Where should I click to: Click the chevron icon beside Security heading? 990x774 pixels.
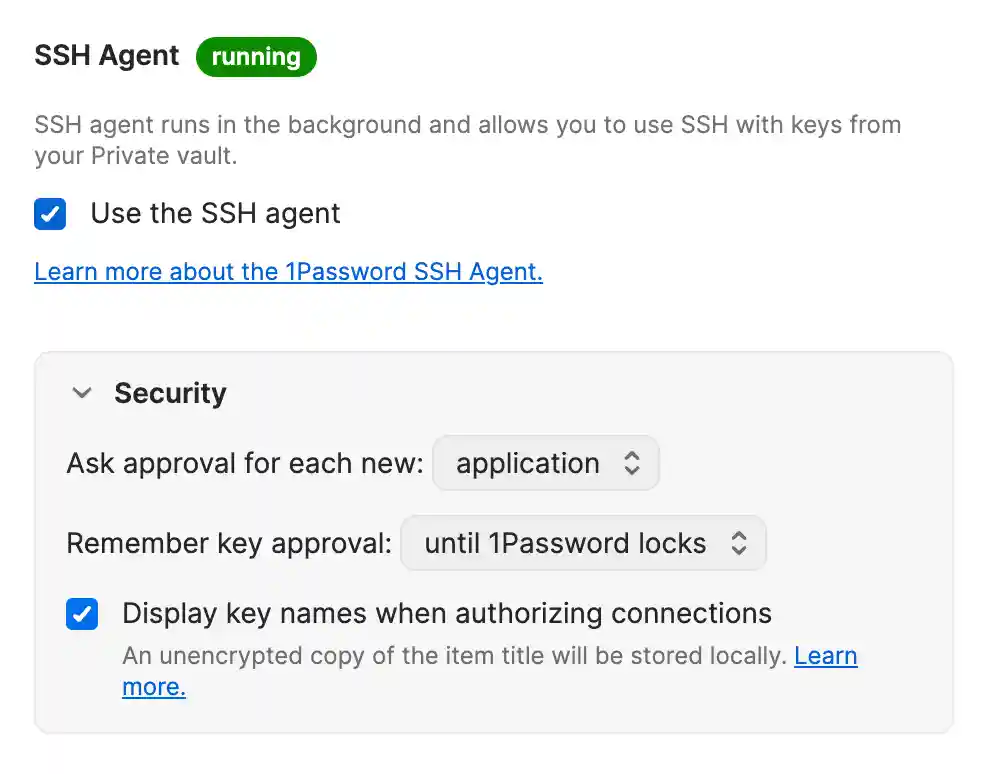81,393
